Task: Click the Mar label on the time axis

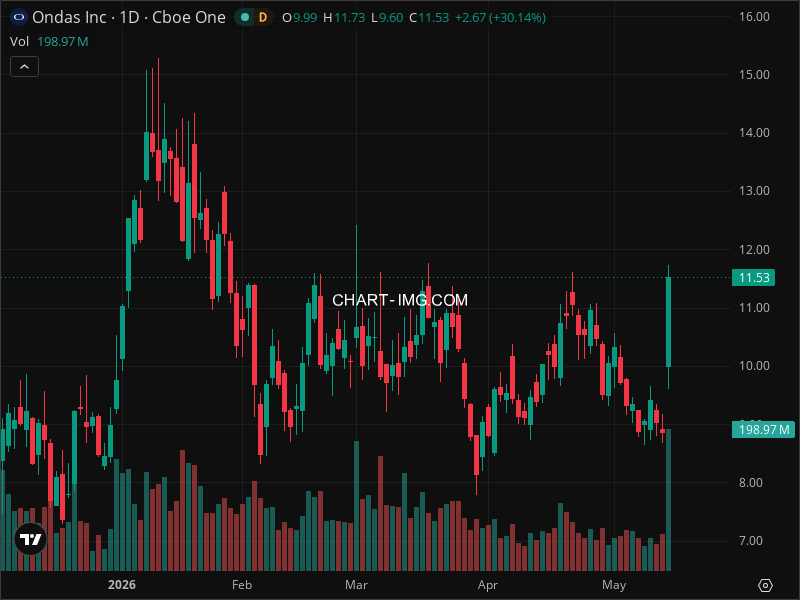Action: 356,585
